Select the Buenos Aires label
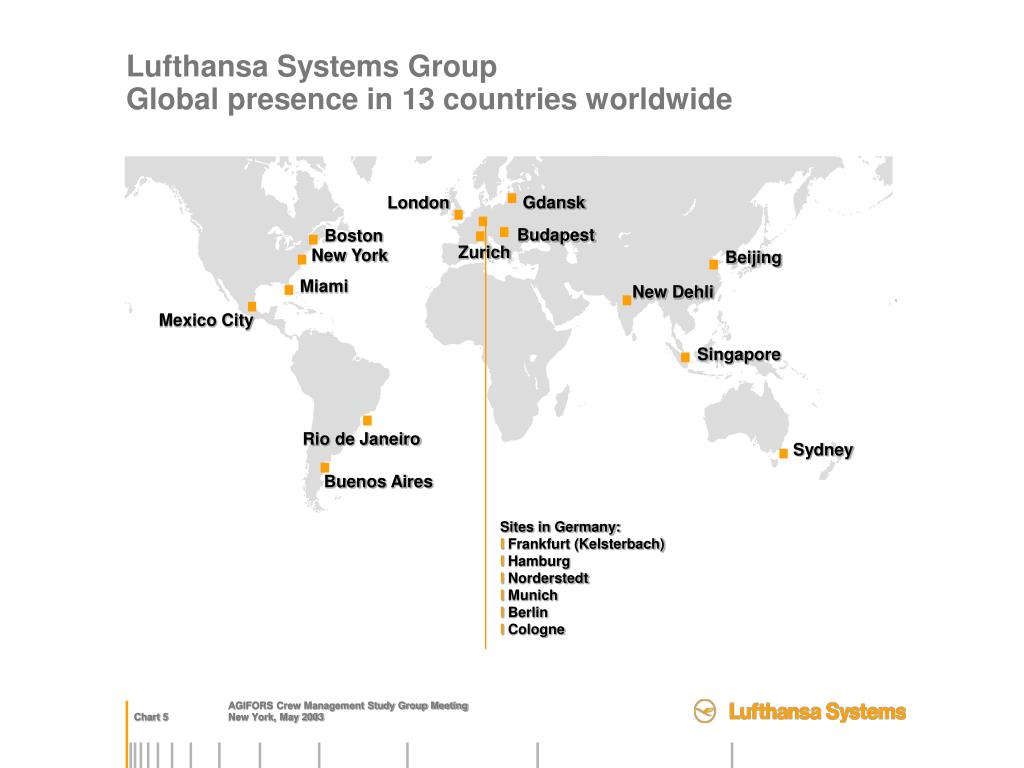Screen dimensions: 1024x768 point(378,481)
